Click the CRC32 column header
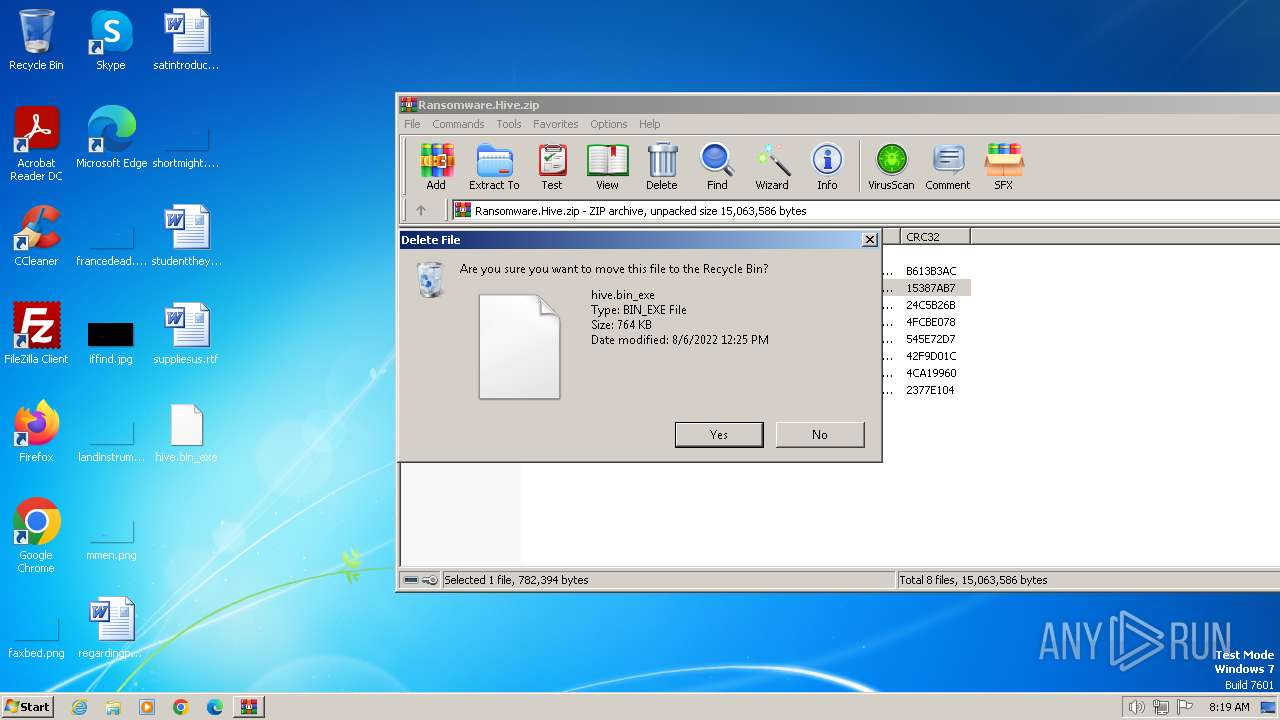 (x=935, y=237)
